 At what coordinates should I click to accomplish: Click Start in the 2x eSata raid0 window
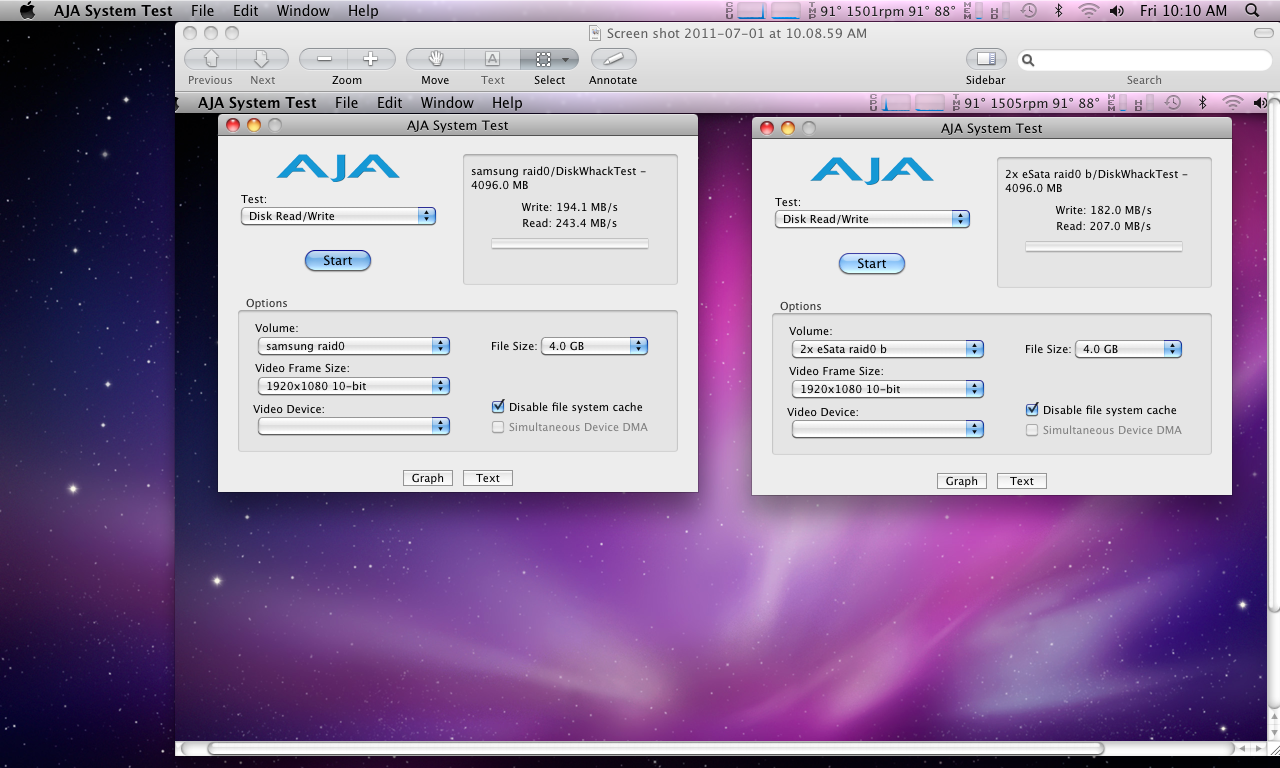click(872, 263)
